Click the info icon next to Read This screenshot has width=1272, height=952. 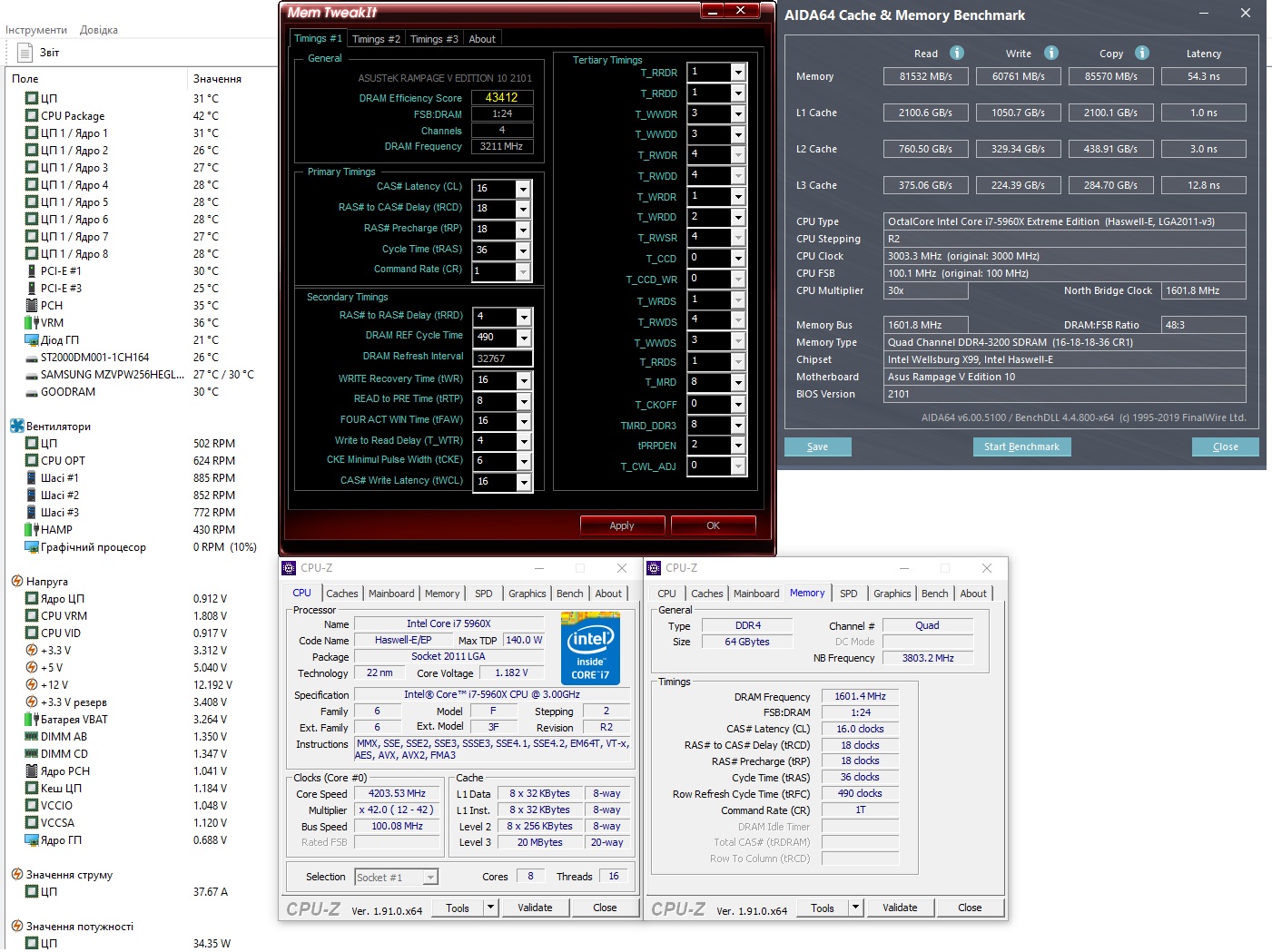point(957,53)
